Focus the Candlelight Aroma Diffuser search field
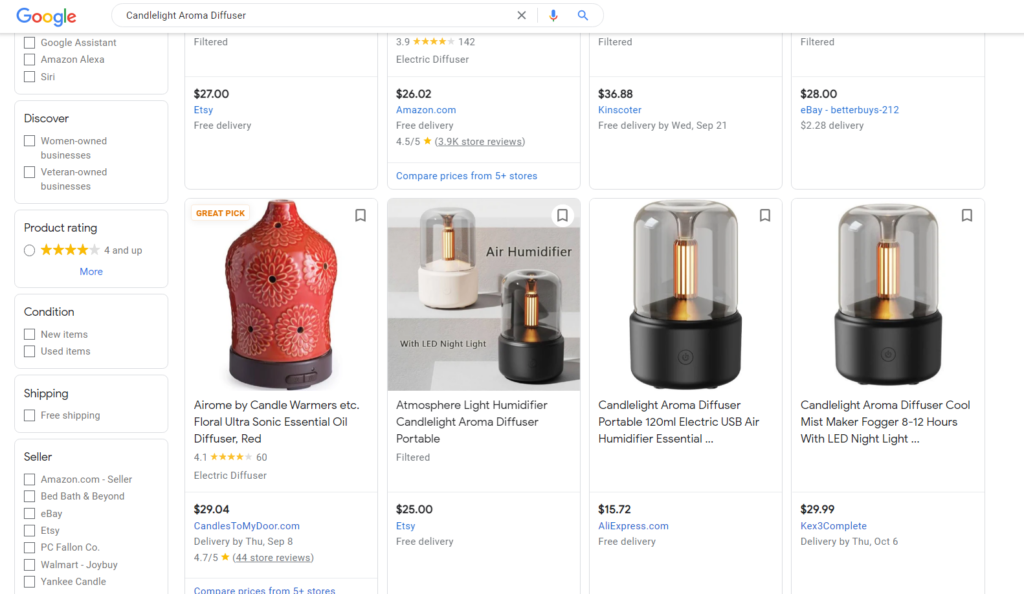 tap(313, 15)
